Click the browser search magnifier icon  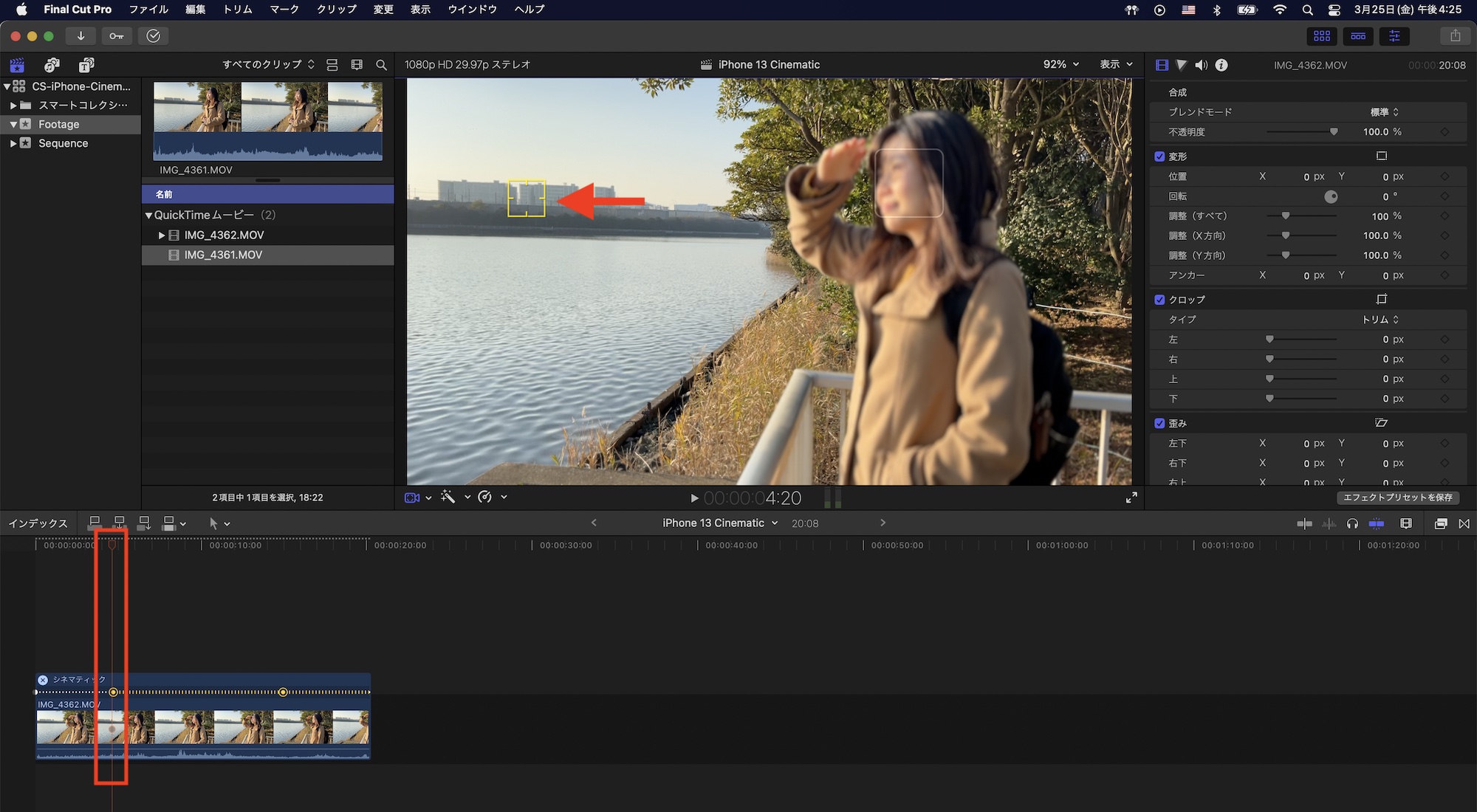(x=381, y=65)
